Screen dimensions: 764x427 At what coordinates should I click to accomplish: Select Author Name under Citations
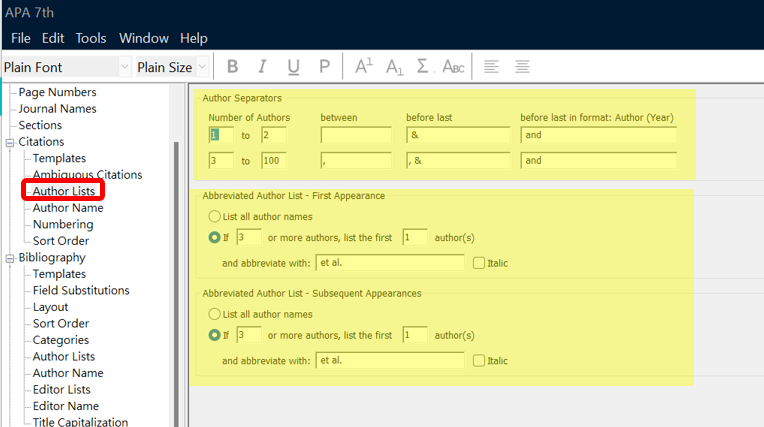[x=68, y=208]
